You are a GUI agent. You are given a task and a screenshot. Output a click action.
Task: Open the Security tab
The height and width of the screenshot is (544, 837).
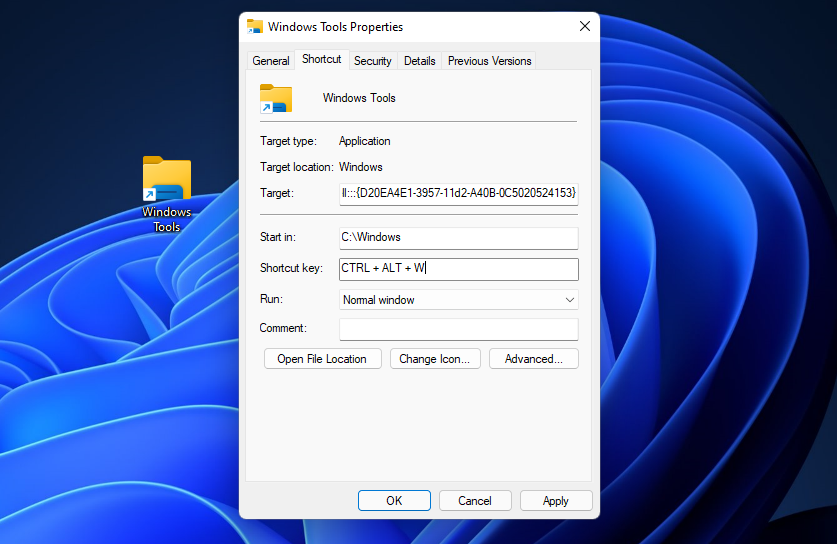373,61
